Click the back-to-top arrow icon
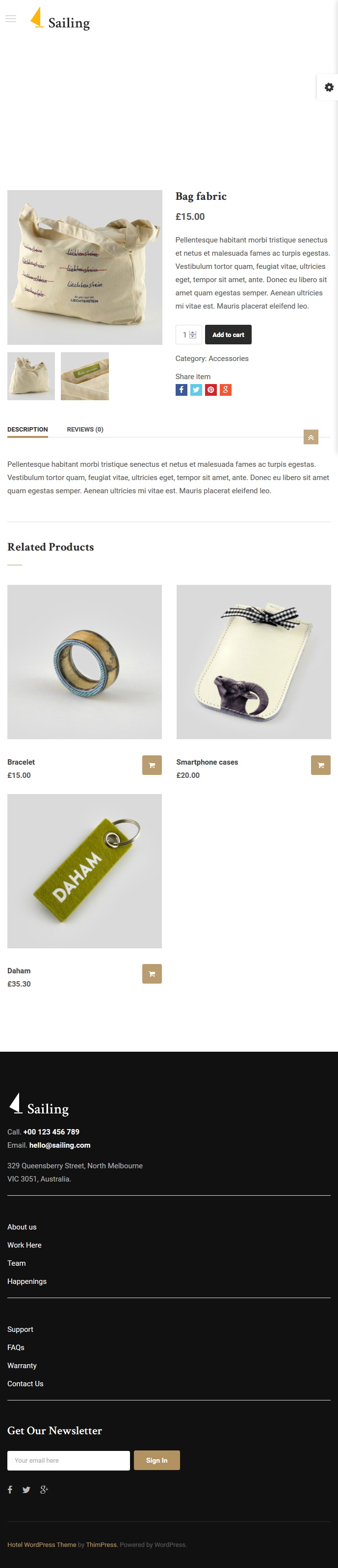The height and width of the screenshot is (1568, 338). click(x=311, y=437)
